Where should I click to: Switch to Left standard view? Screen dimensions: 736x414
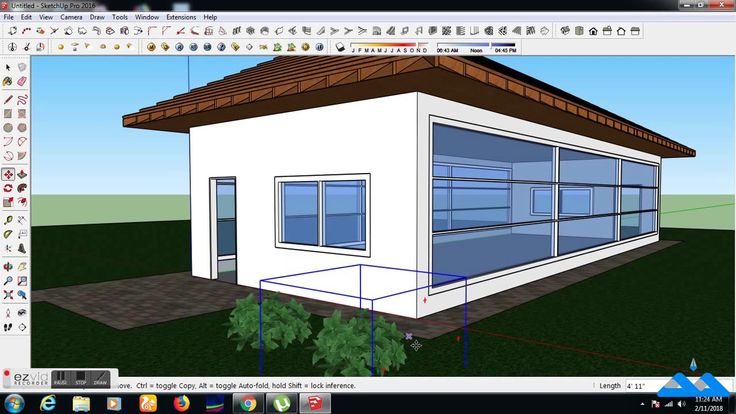[x=635, y=31]
